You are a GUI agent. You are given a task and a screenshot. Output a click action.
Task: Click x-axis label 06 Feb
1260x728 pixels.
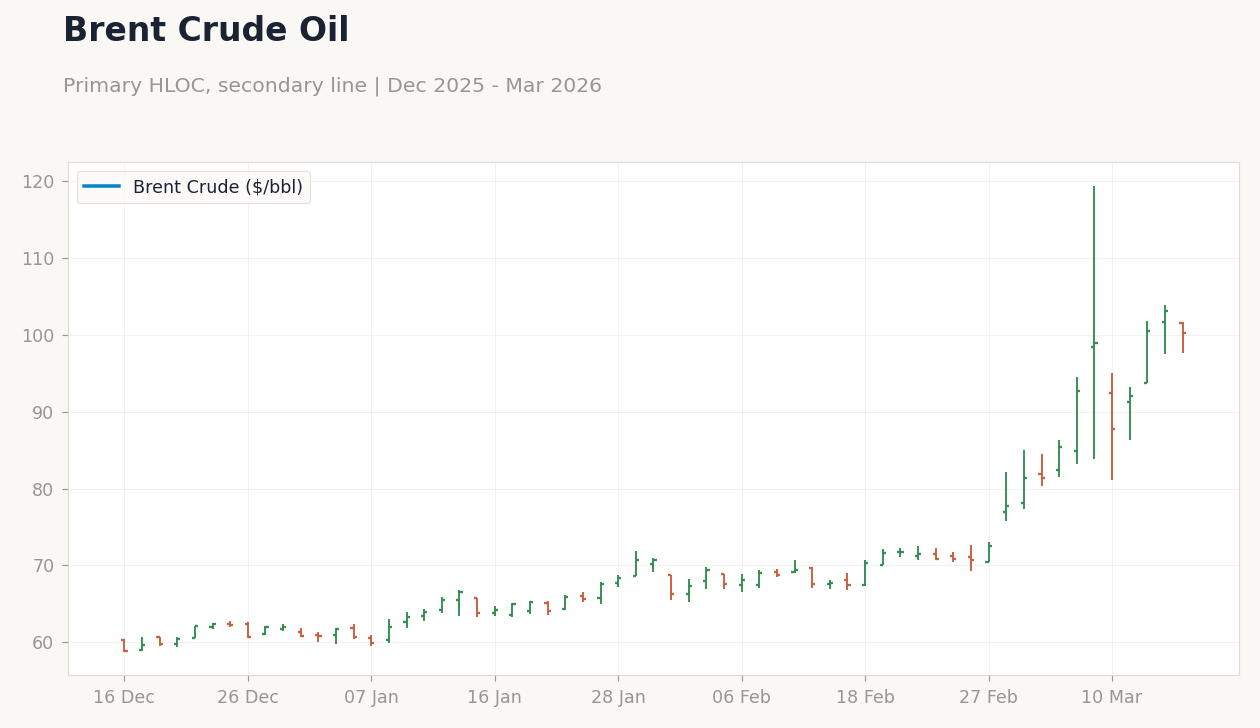click(x=742, y=698)
